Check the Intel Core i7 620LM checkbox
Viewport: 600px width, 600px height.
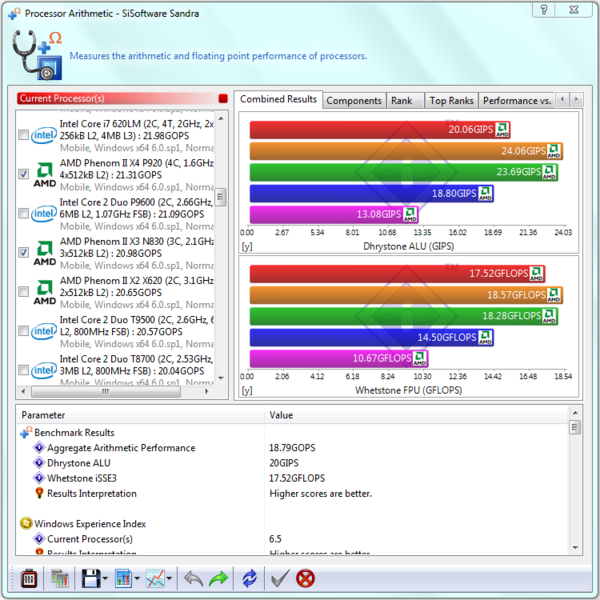coord(23,135)
